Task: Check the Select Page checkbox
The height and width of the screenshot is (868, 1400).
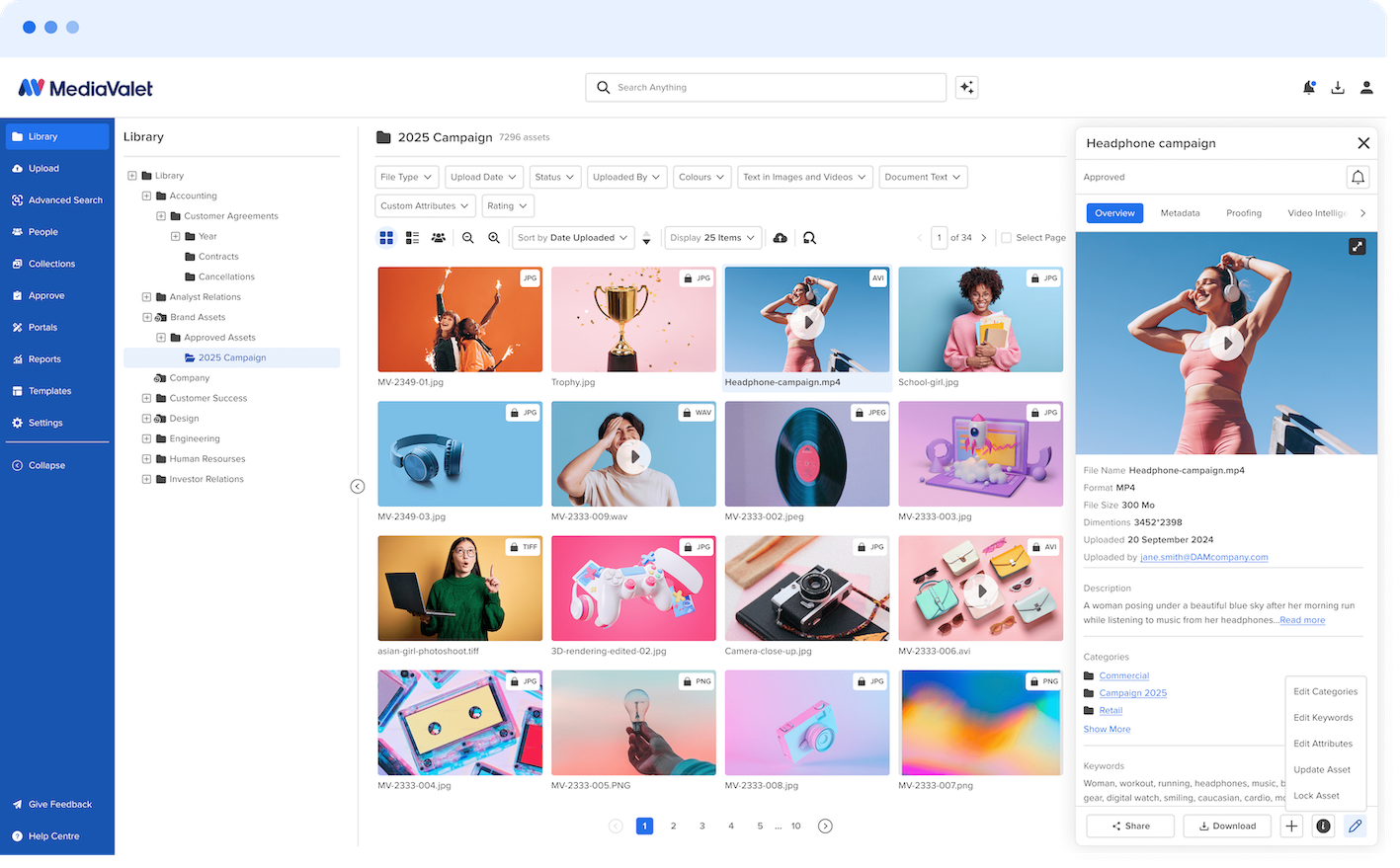Action: pyautogui.click(x=1006, y=238)
